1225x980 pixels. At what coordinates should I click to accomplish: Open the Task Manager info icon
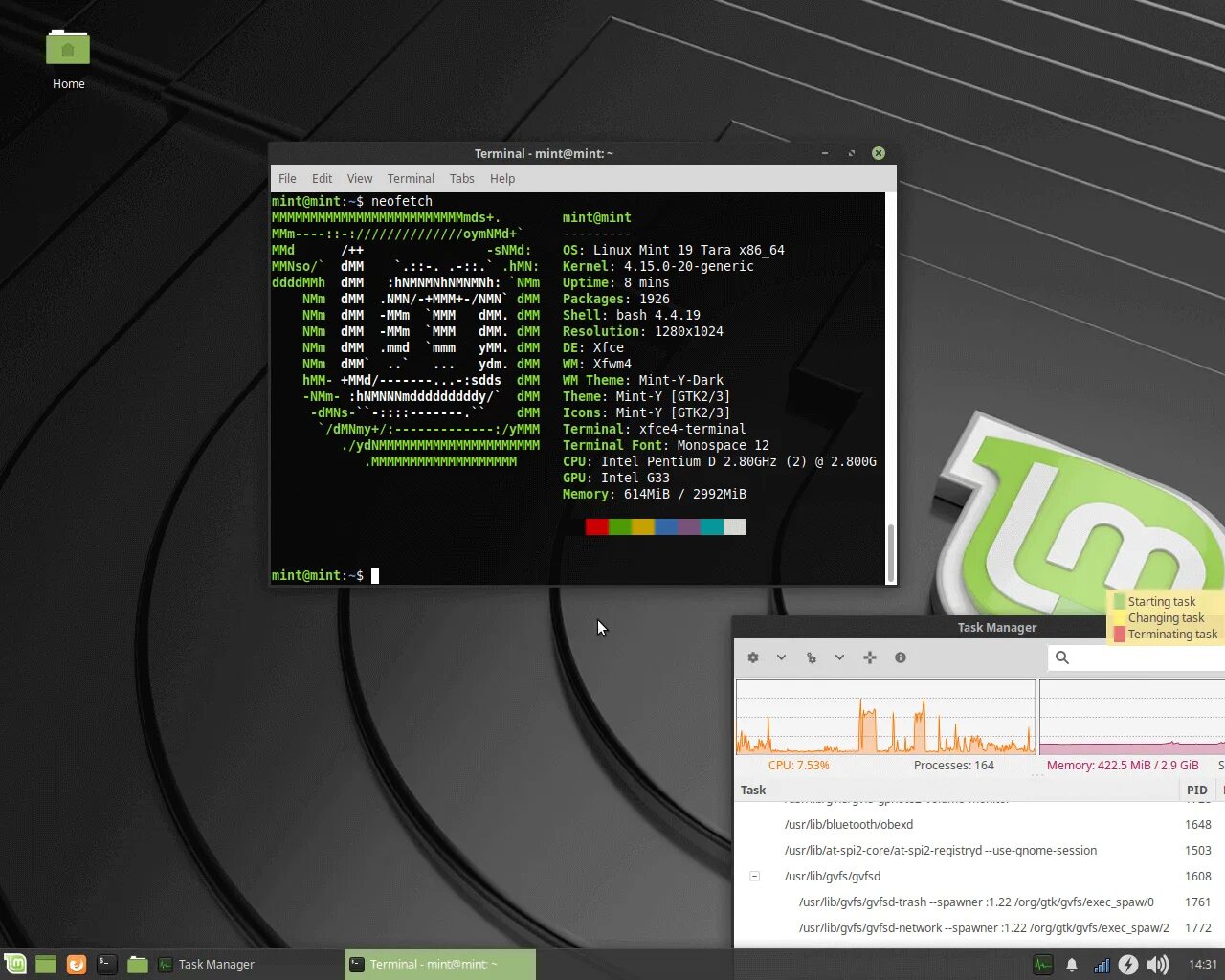coord(901,657)
